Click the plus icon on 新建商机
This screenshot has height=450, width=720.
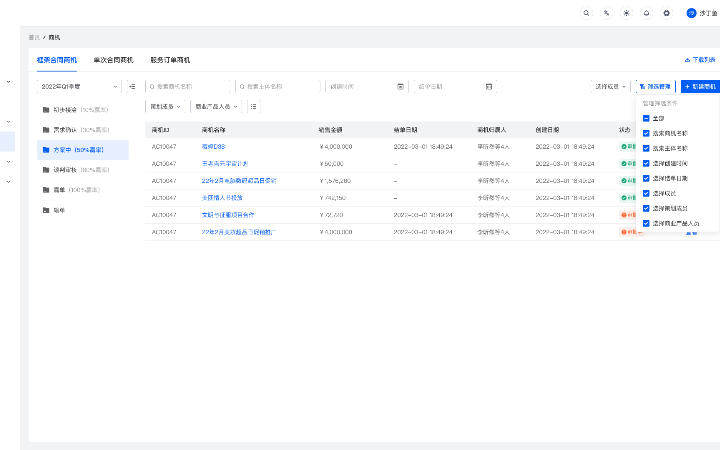coord(687,86)
